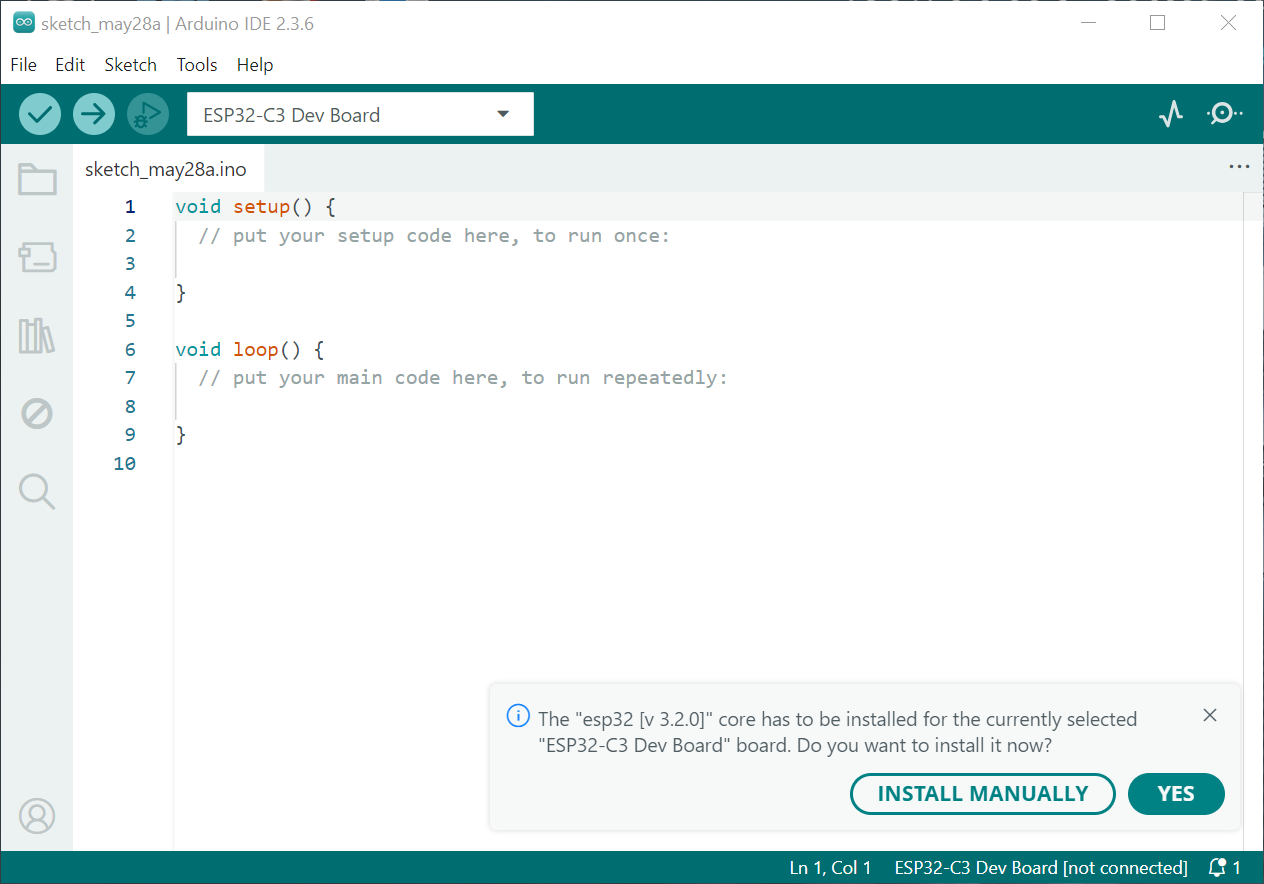
Task: Click line number 10 in gutter
Action: (125, 464)
